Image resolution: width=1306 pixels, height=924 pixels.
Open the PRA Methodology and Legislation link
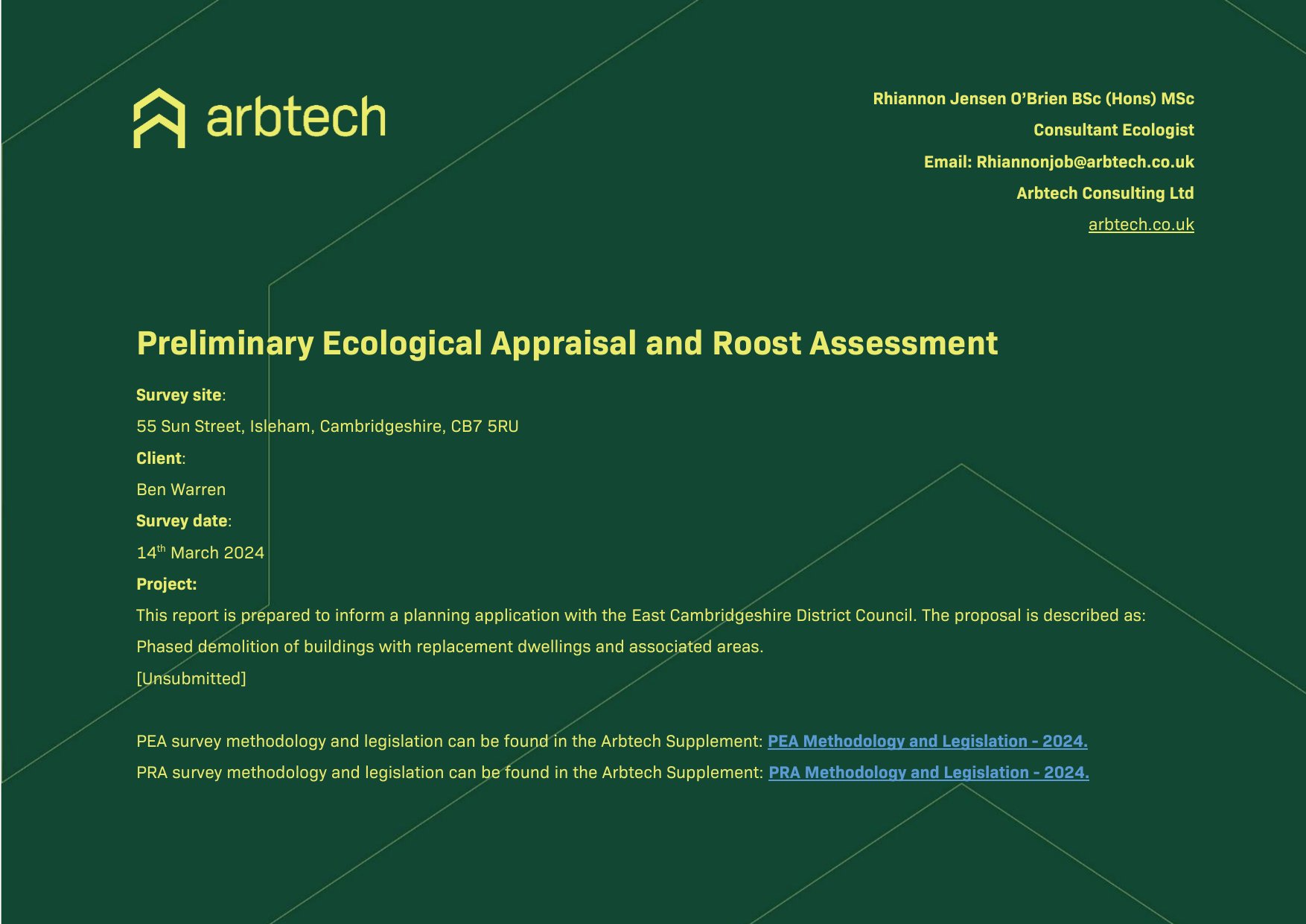point(928,773)
